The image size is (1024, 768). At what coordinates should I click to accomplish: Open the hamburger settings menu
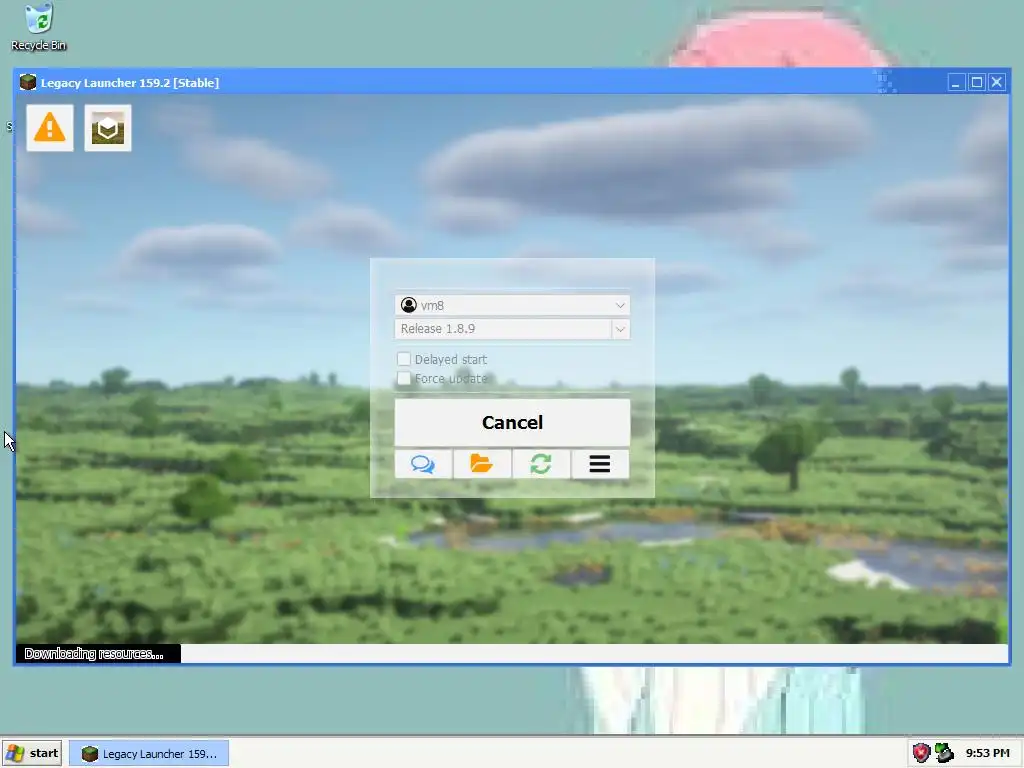(600, 464)
